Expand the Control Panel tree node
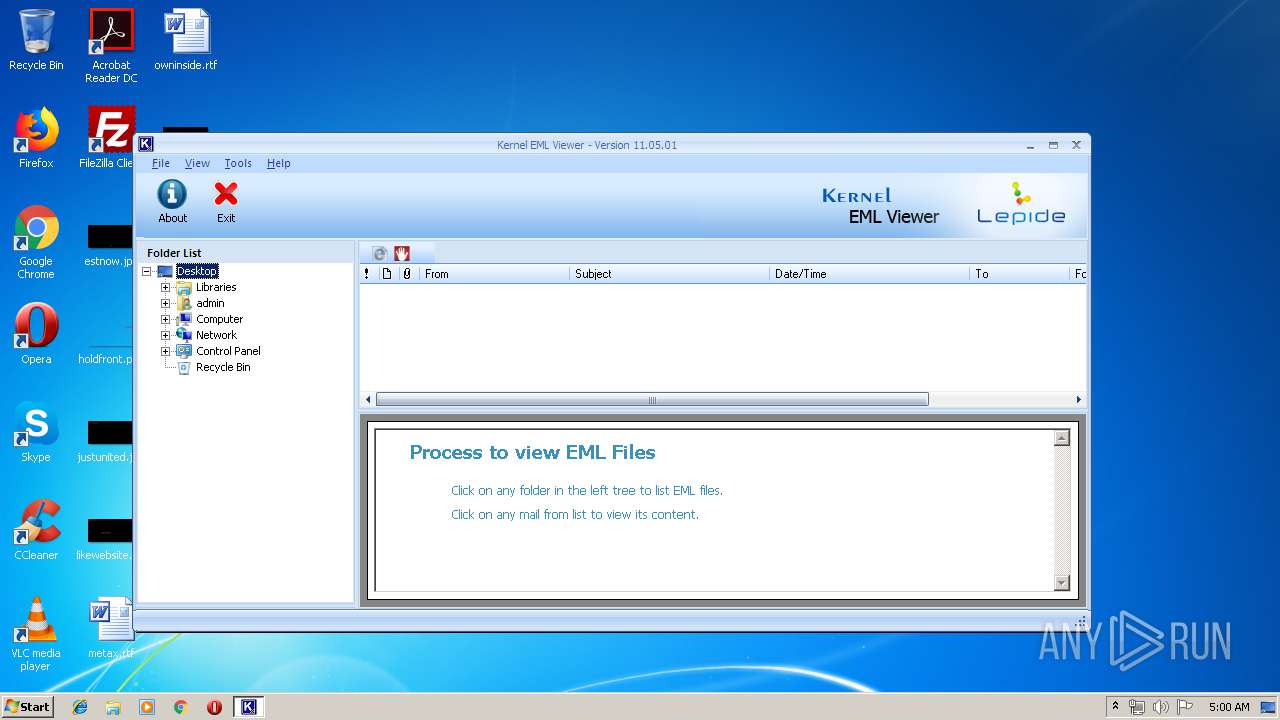Screen dimensions: 1280x720 pos(166,351)
